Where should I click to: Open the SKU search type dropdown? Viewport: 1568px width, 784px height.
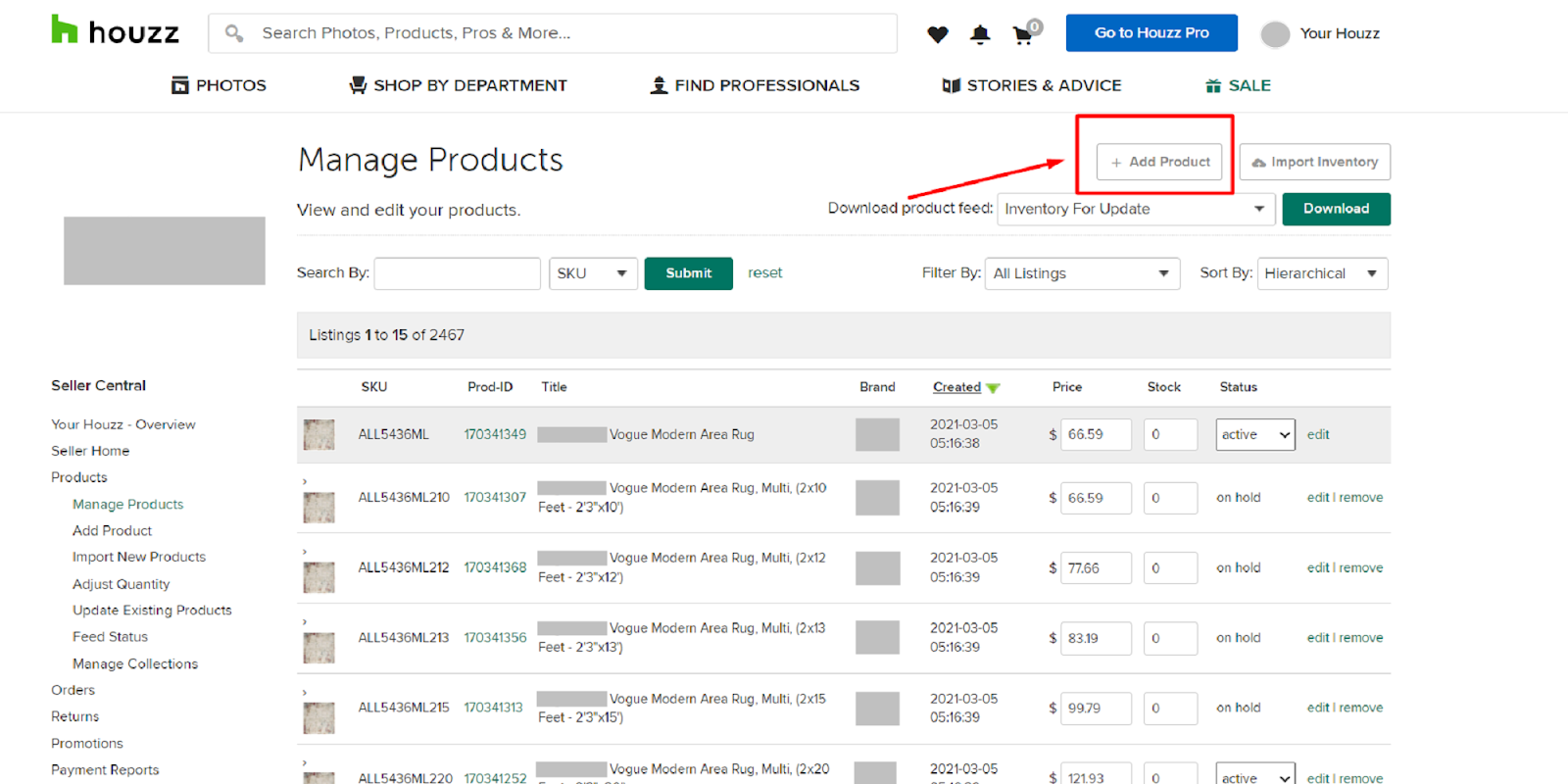[x=593, y=273]
